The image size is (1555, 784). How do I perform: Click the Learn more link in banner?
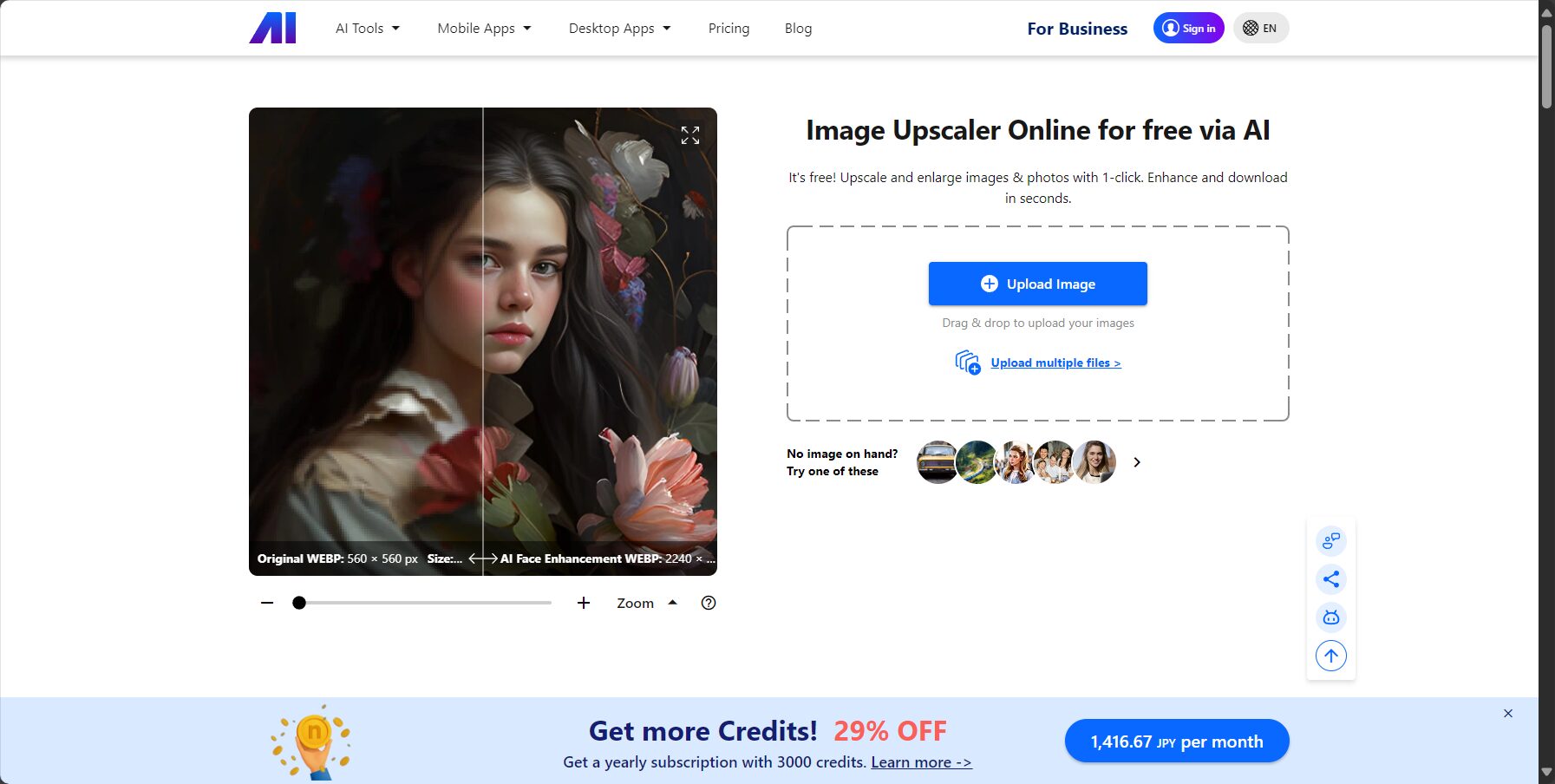[921, 762]
